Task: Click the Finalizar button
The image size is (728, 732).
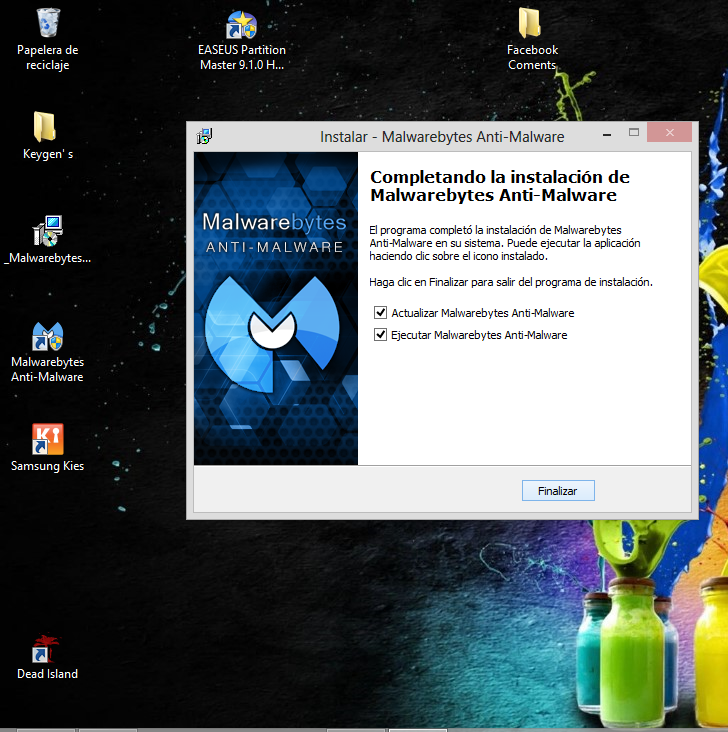Action: [x=558, y=491]
